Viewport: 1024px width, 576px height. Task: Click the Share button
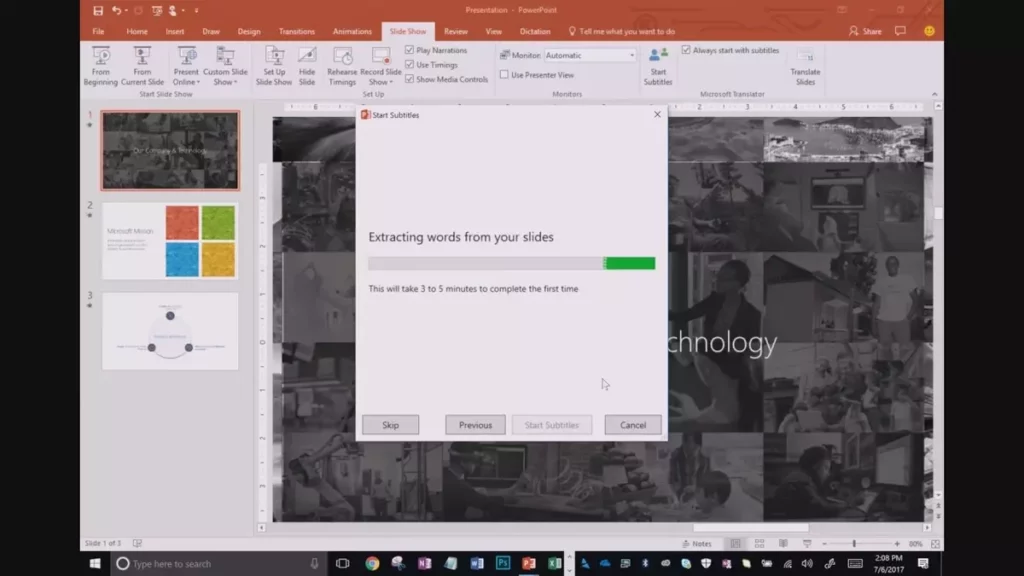click(x=865, y=31)
